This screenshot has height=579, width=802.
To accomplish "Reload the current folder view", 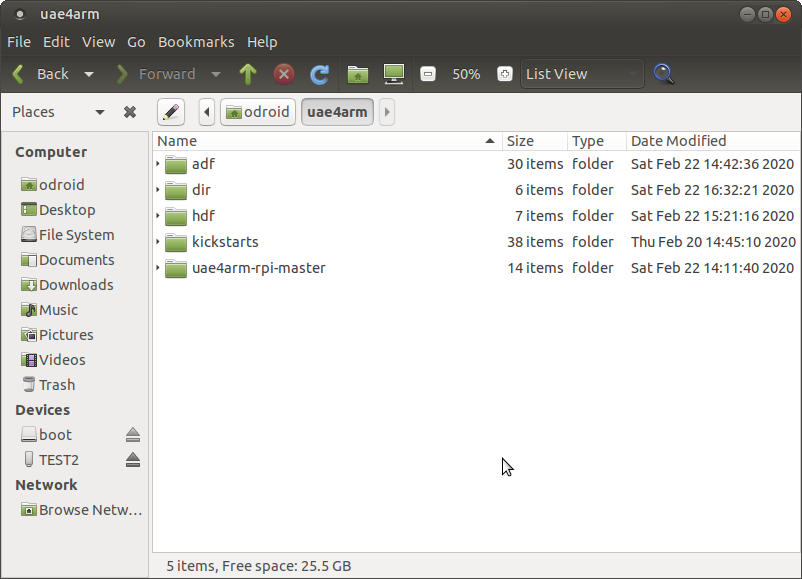I will tap(320, 74).
